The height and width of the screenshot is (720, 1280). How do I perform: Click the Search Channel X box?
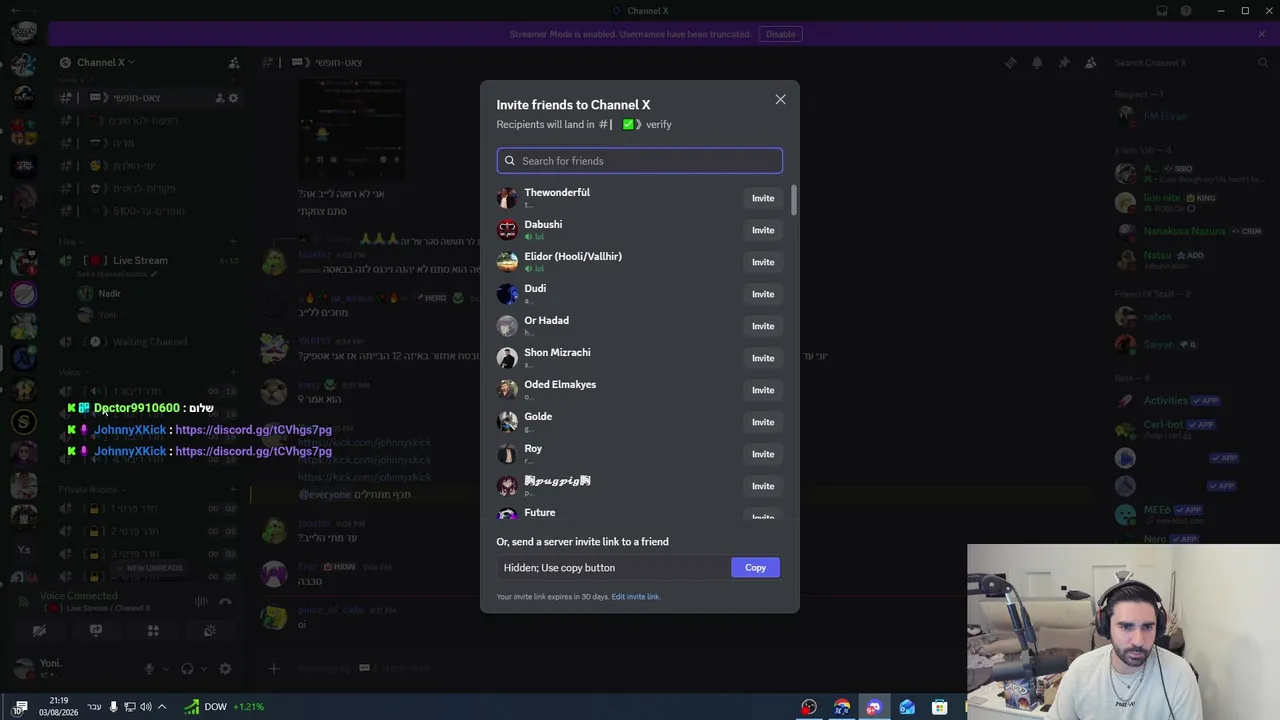pos(1190,63)
